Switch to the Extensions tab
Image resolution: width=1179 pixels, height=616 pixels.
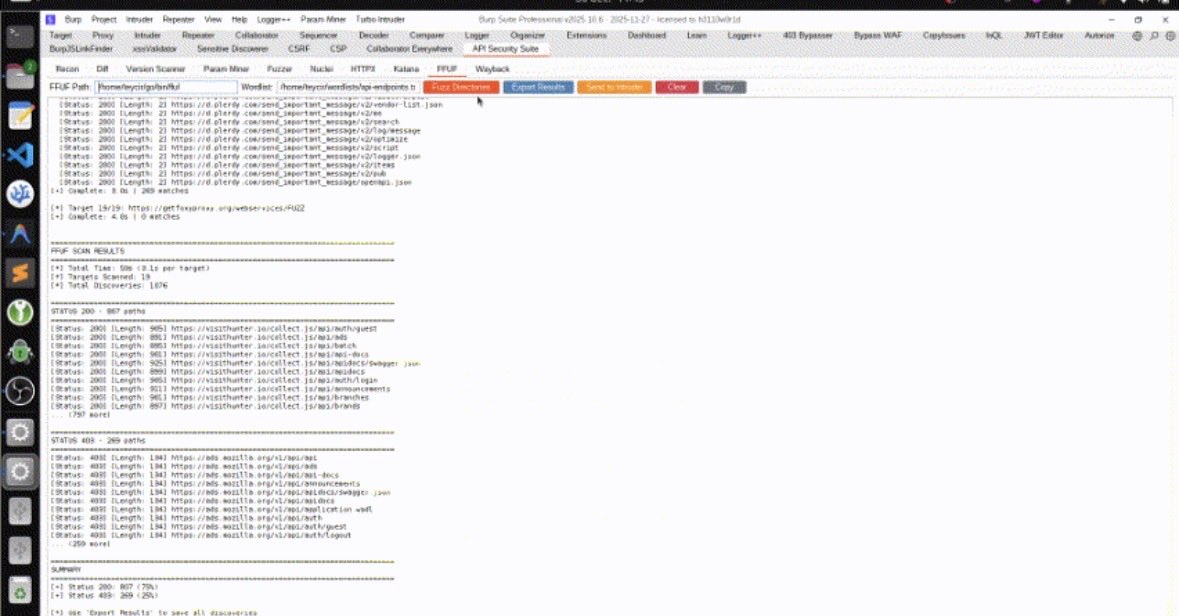coord(586,35)
